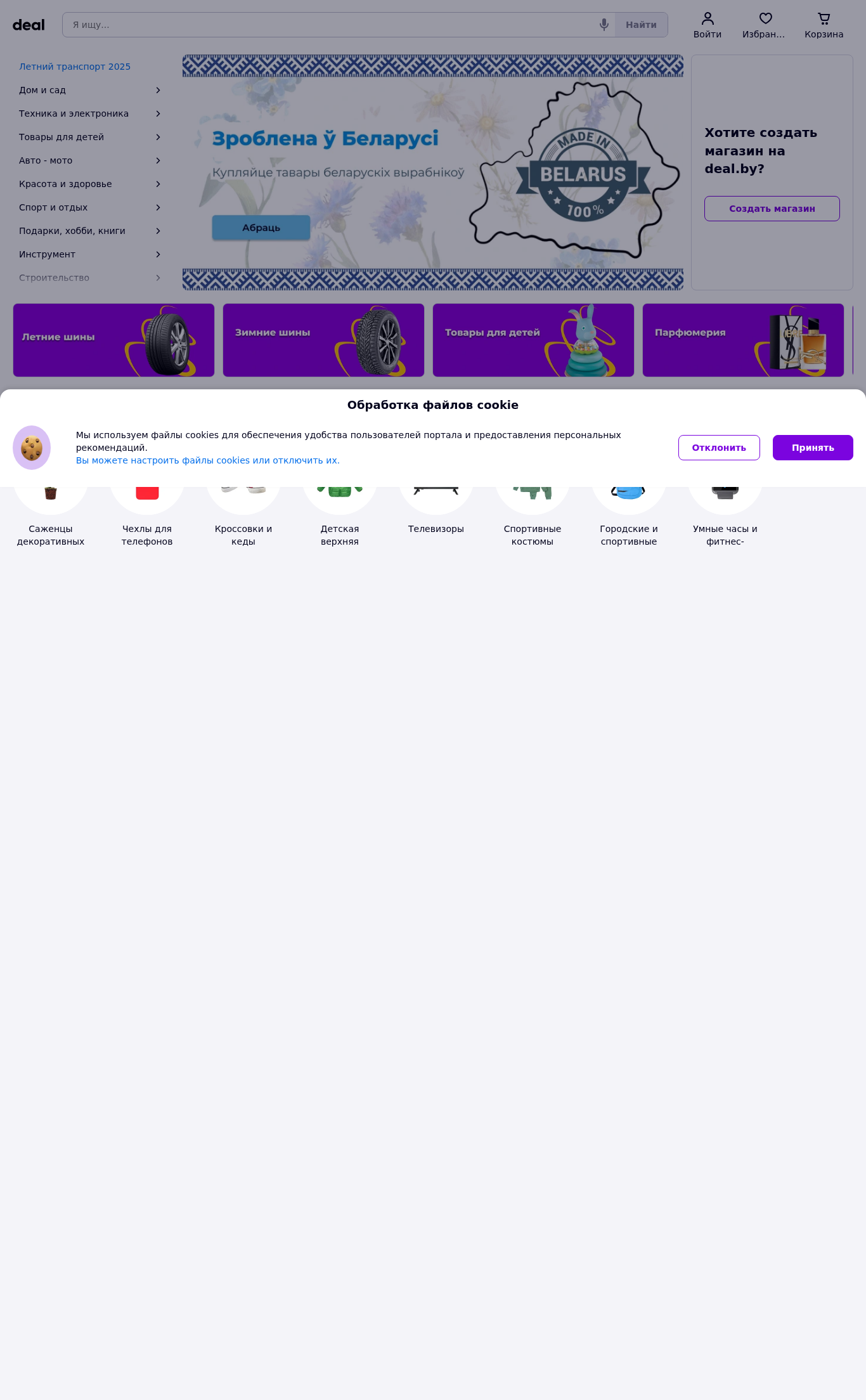The height and width of the screenshot is (1400, 866).
Task: Expand the Дом и сад category chevron
Action: tap(158, 90)
